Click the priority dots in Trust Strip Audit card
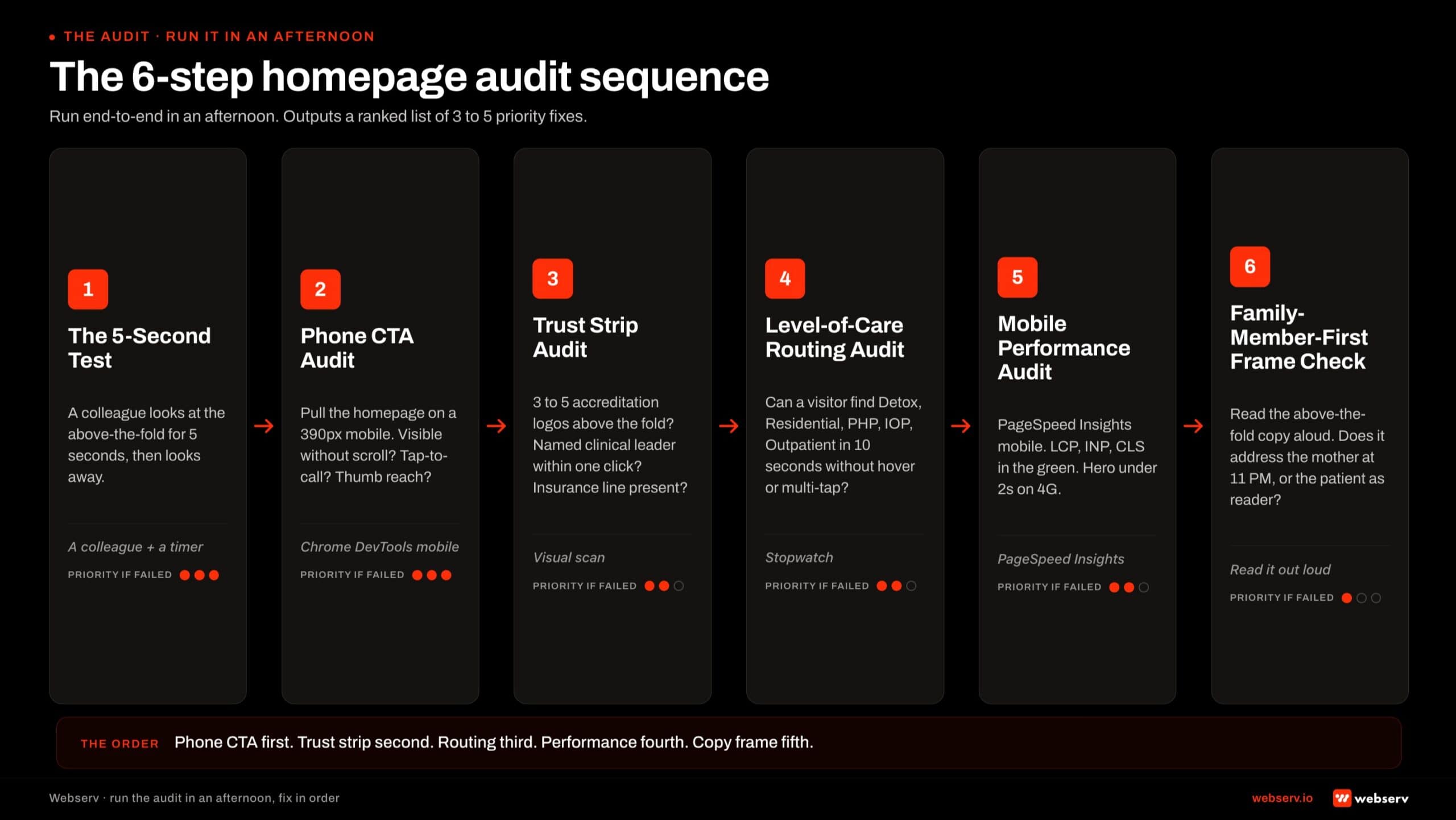This screenshot has height=820, width=1456. (664, 586)
